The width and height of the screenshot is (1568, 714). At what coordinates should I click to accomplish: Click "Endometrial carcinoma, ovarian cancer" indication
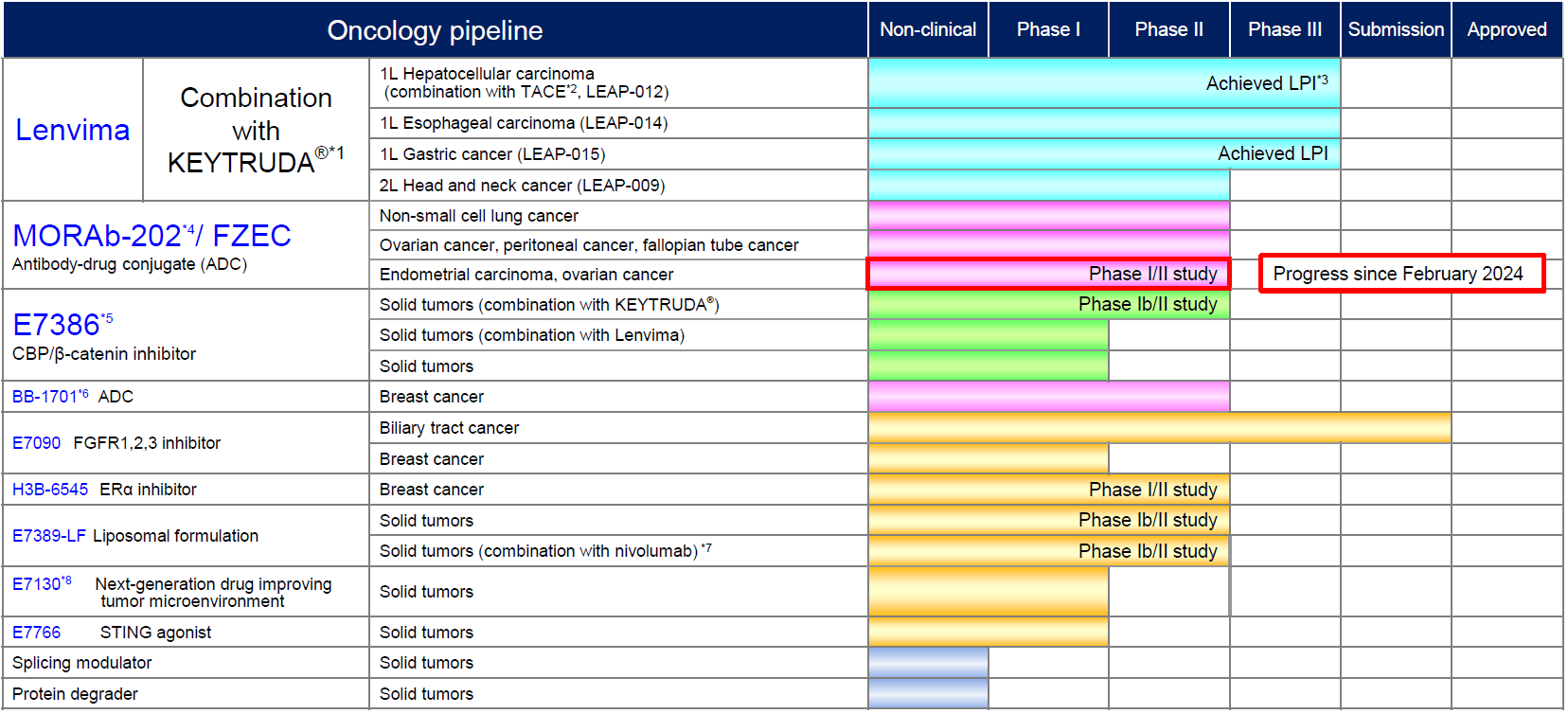click(x=526, y=275)
